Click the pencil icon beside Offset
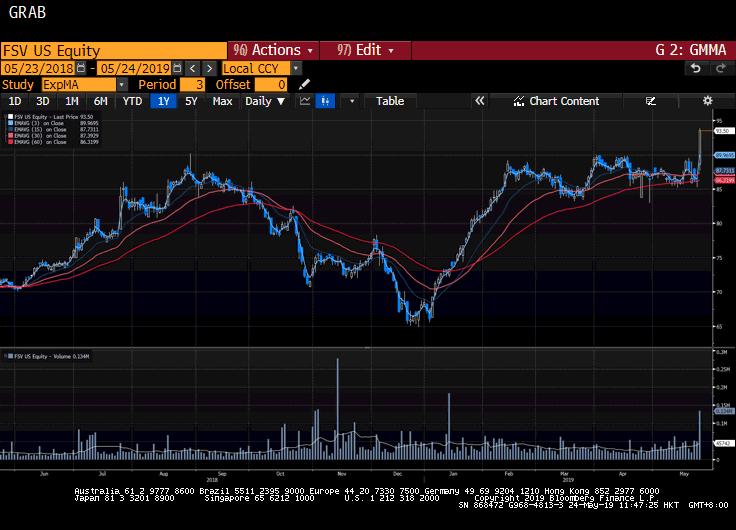The height and width of the screenshot is (530, 736). coord(304,84)
